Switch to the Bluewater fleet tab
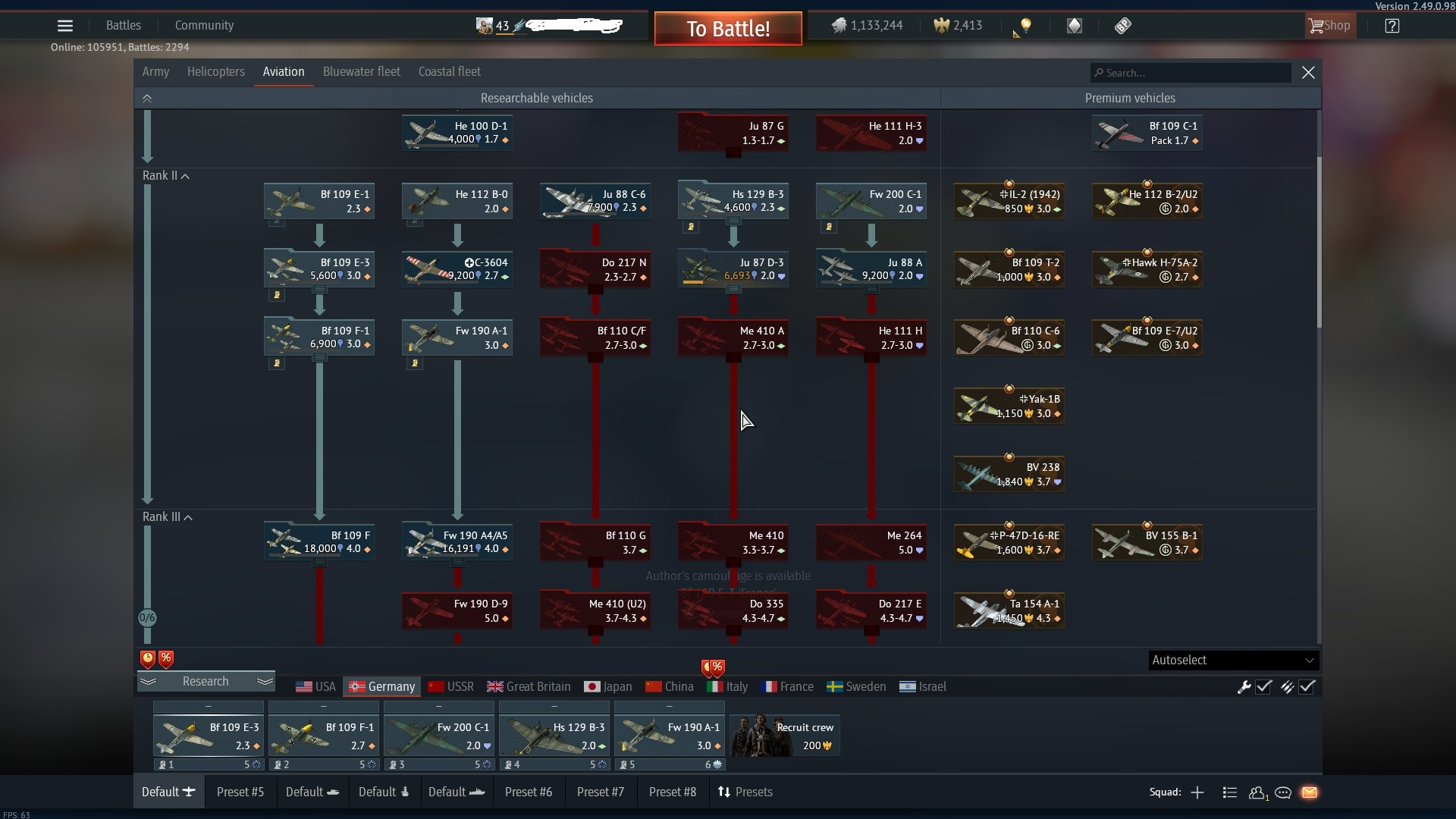The width and height of the screenshot is (1456, 819). pyautogui.click(x=361, y=72)
